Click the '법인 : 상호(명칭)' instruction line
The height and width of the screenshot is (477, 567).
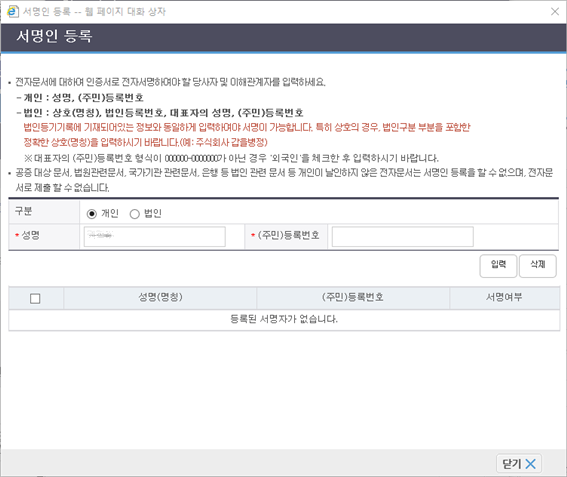point(160,113)
